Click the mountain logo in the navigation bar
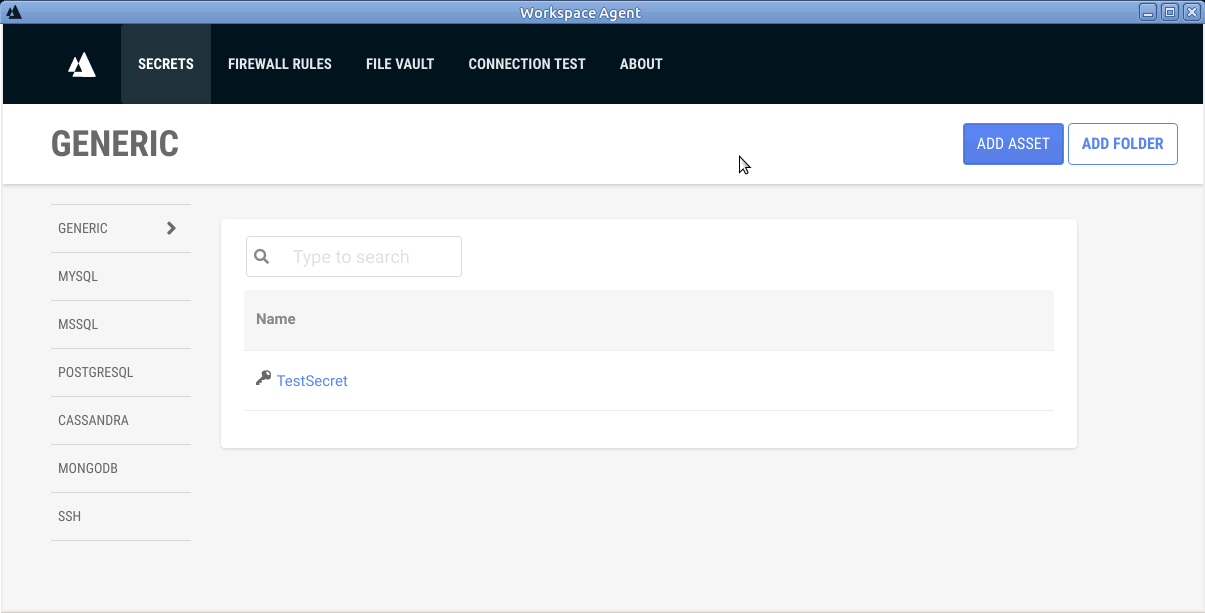 click(82, 64)
